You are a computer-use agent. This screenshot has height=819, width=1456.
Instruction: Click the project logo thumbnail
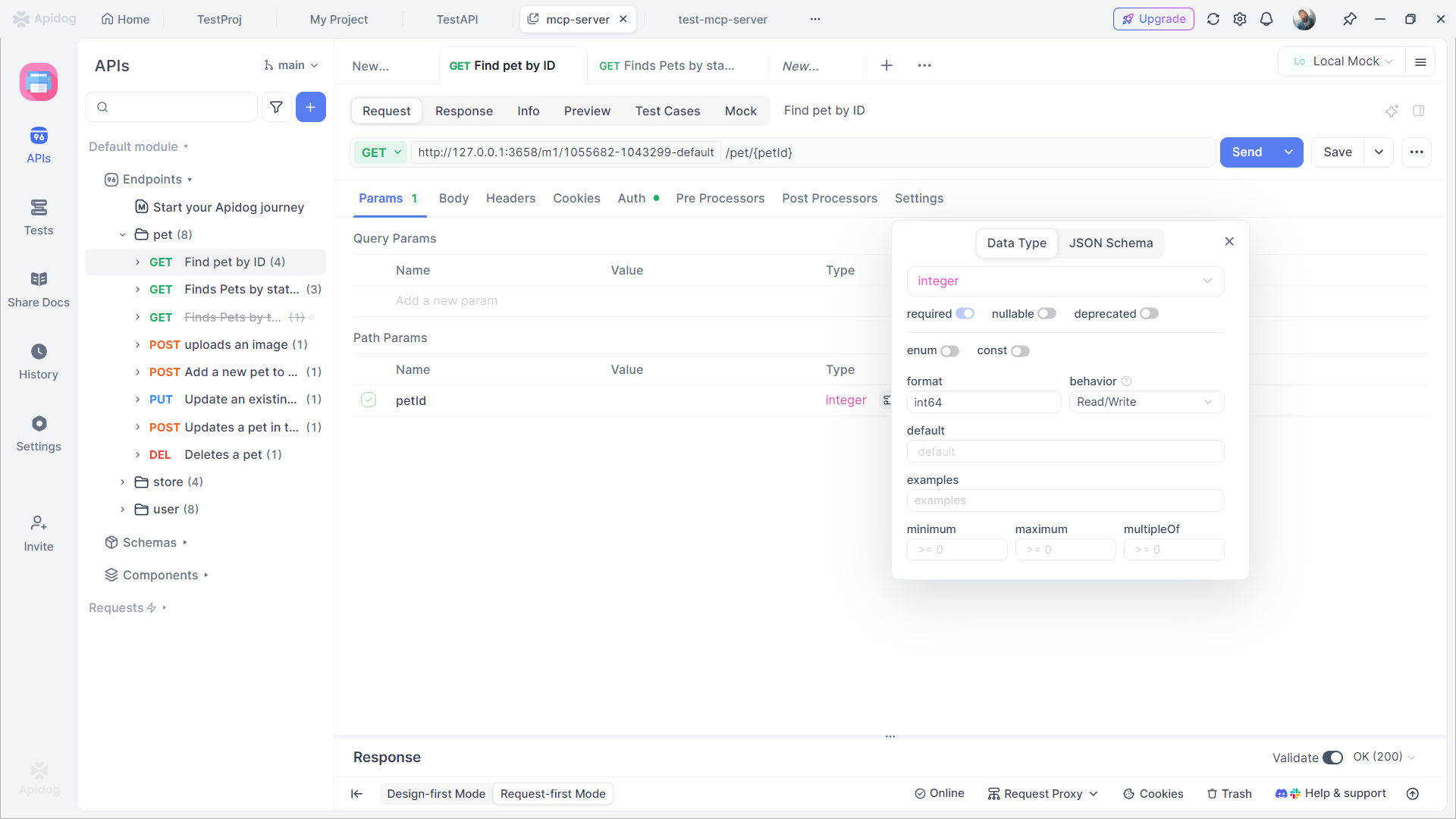[39, 82]
